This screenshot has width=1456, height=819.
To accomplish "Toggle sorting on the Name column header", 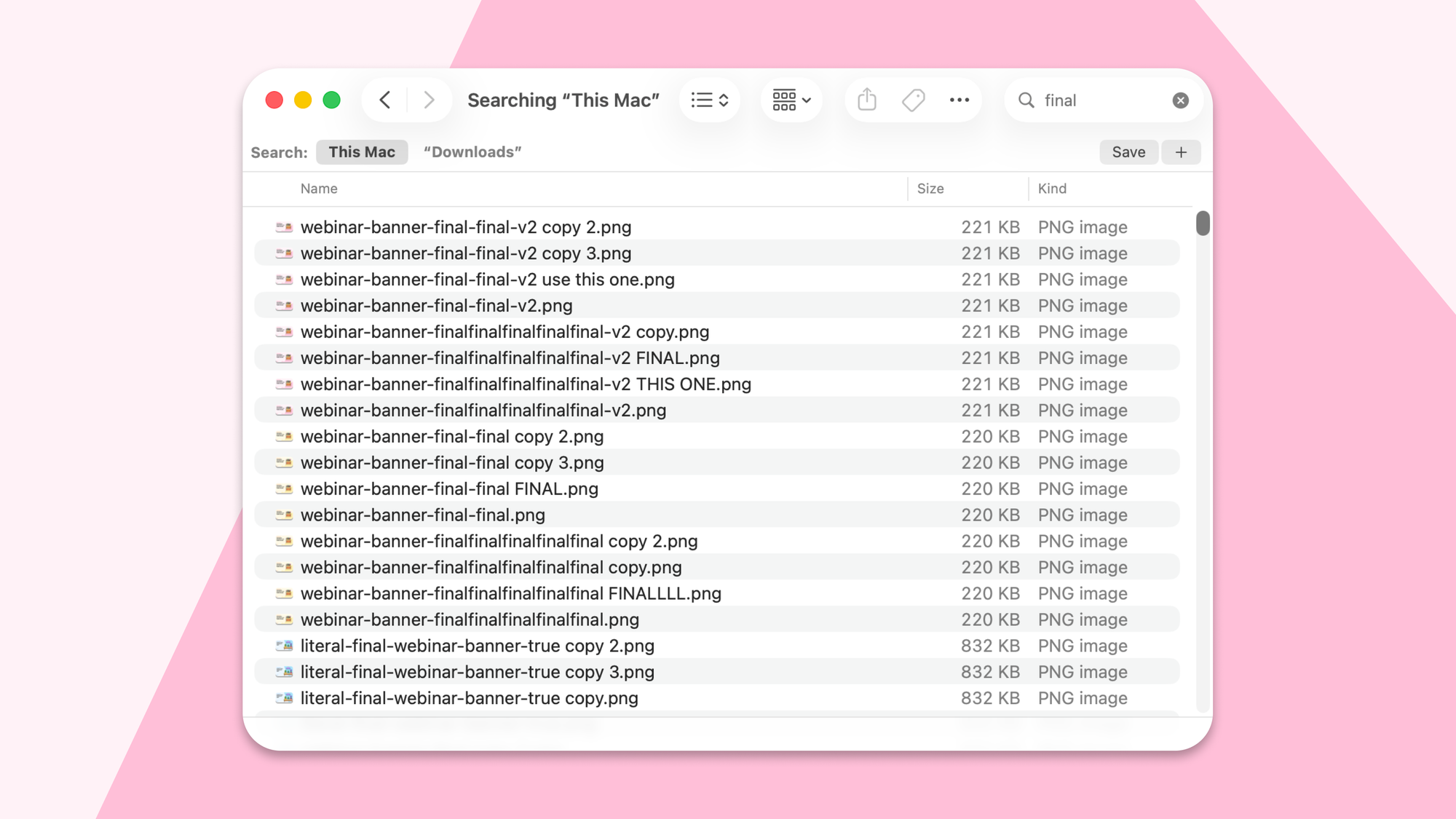I will (318, 189).
